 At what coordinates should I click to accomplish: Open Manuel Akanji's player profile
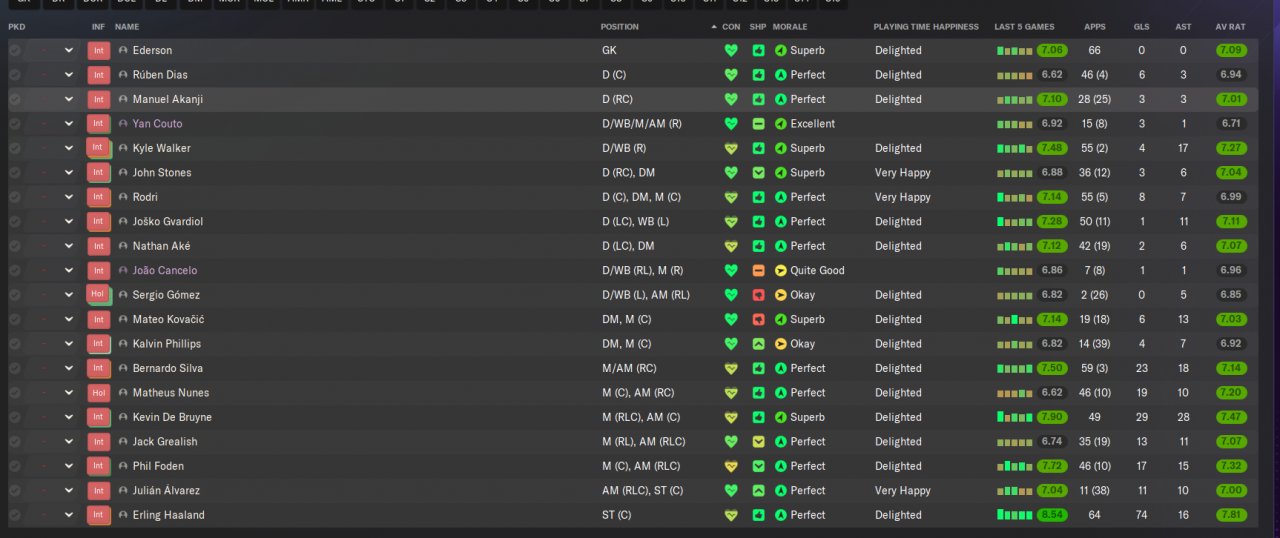pyautogui.click(x=168, y=99)
